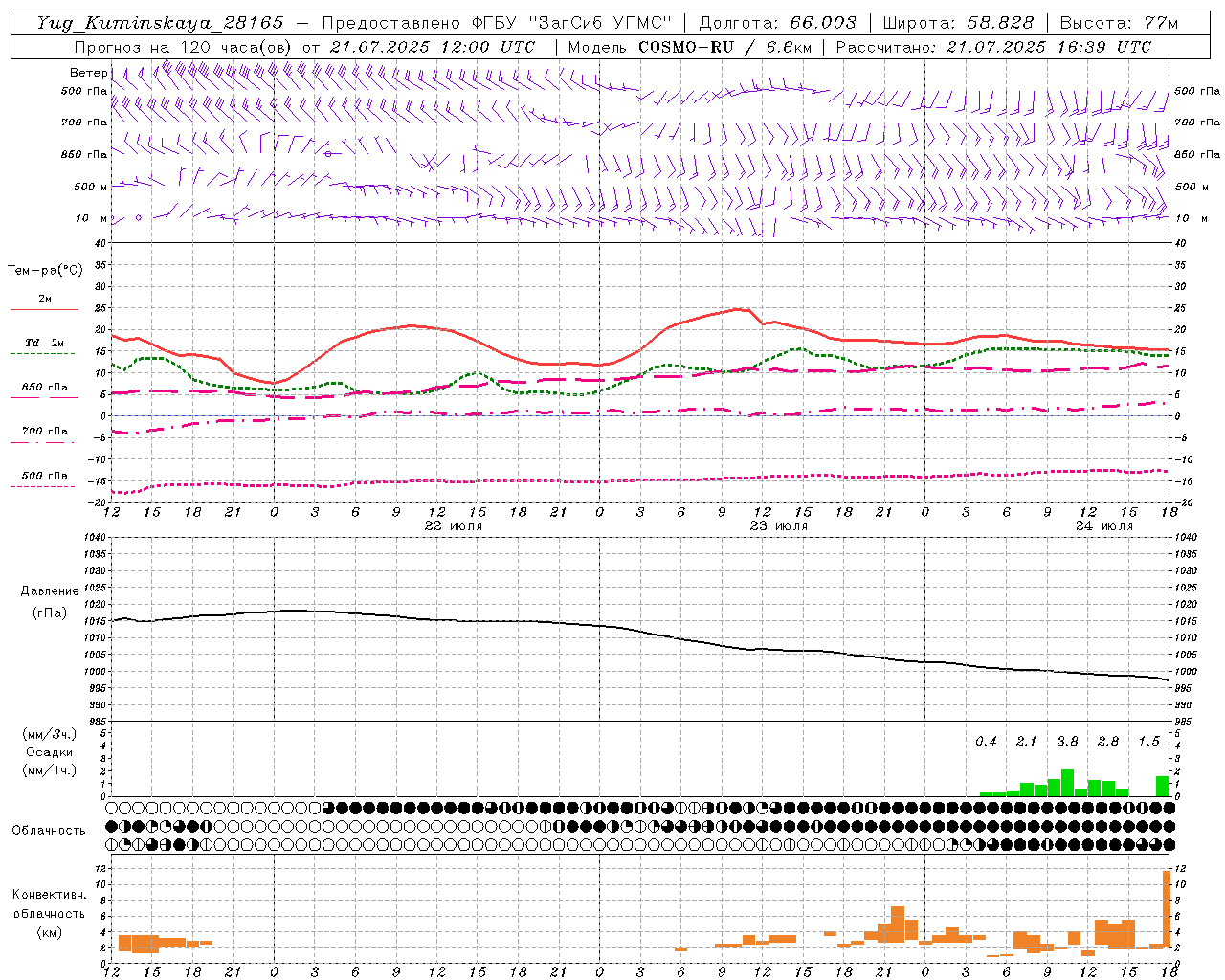Viewport: 1225px width, 980px height.
Task: Click the '(км)' convective height unit
Action: pyautogui.click(x=49, y=932)
